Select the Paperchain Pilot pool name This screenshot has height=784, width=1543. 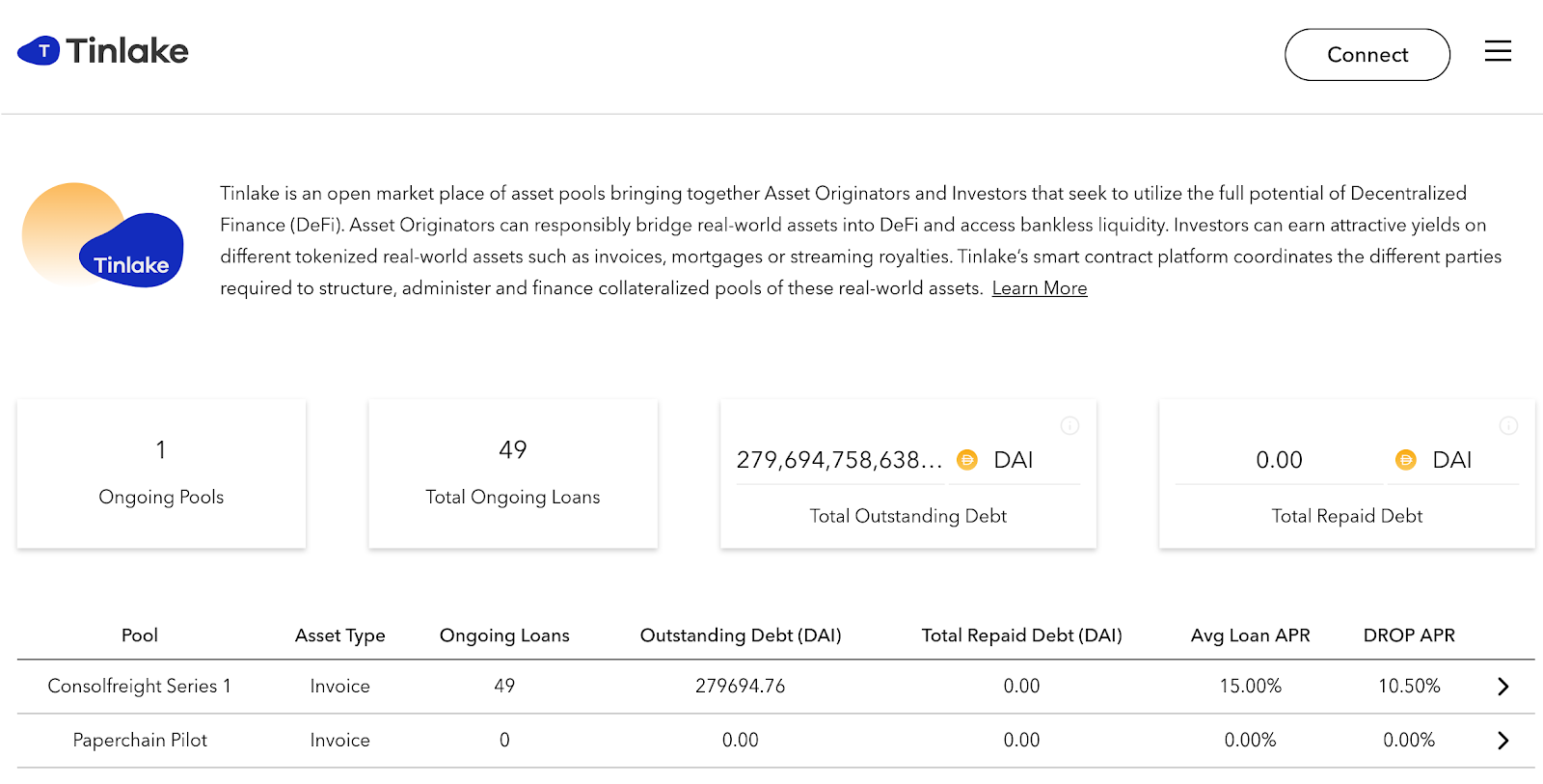140,740
